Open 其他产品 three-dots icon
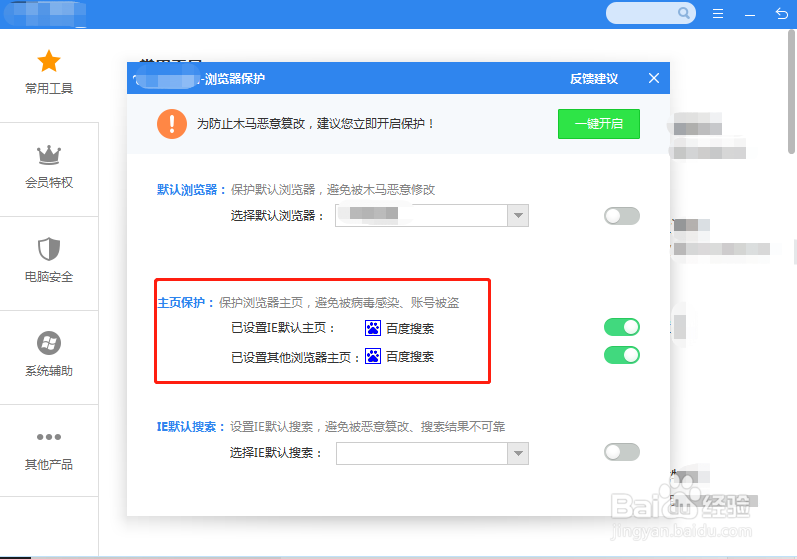Image resolution: width=797 pixels, height=559 pixels. [x=49, y=437]
